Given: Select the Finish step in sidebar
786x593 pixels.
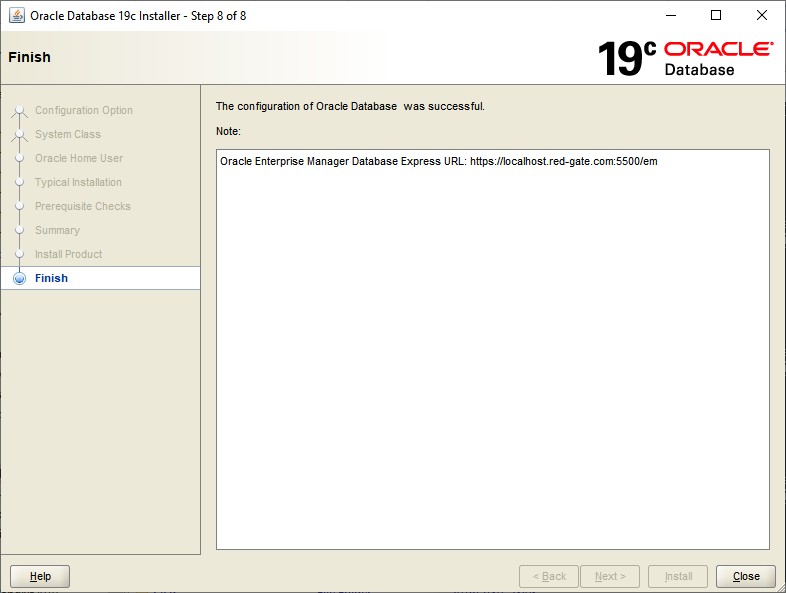Looking at the screenshot, I should 101,278.
